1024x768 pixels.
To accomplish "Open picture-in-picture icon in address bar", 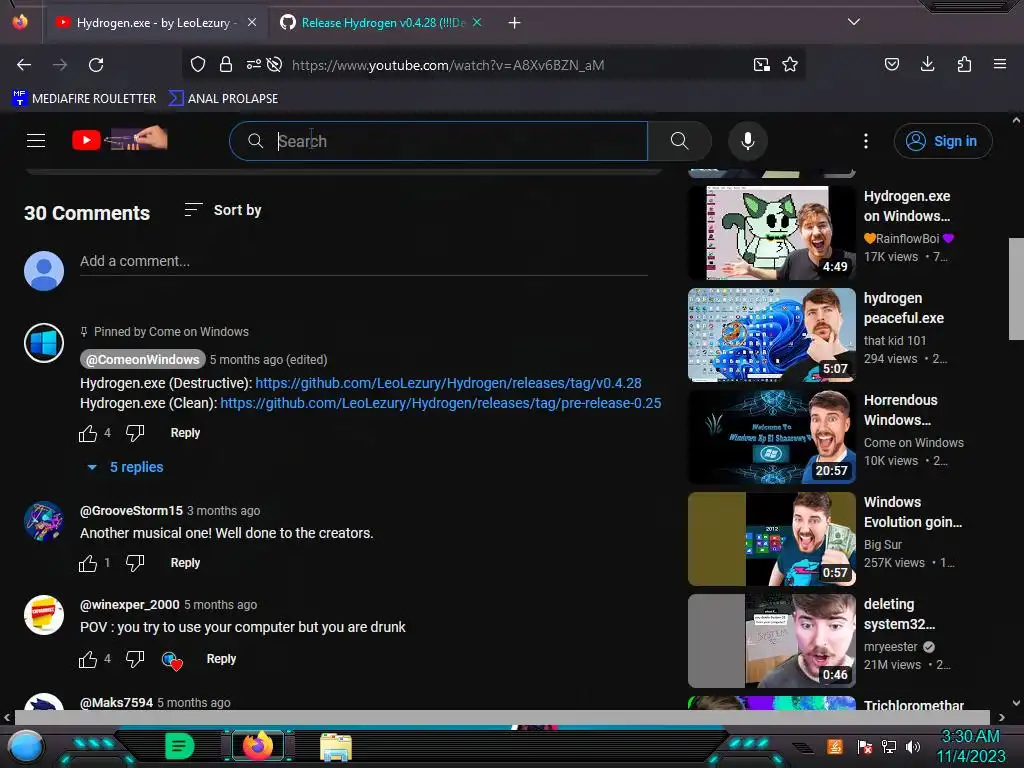I will click(761, 64).
